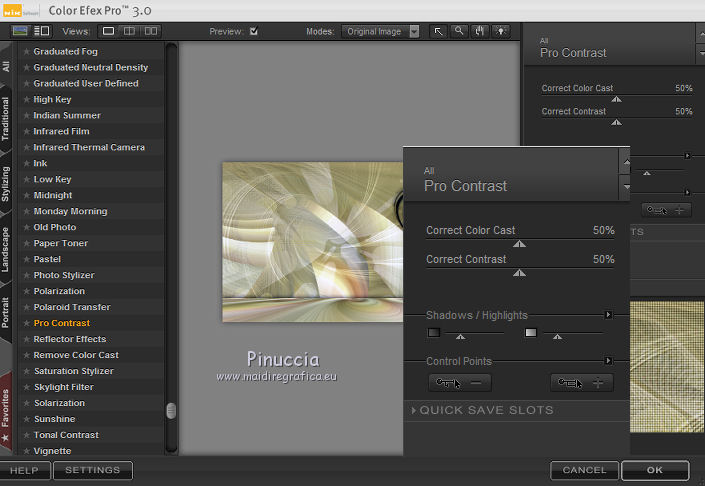Click the remove control point minus button

click(x=460, y=383)
